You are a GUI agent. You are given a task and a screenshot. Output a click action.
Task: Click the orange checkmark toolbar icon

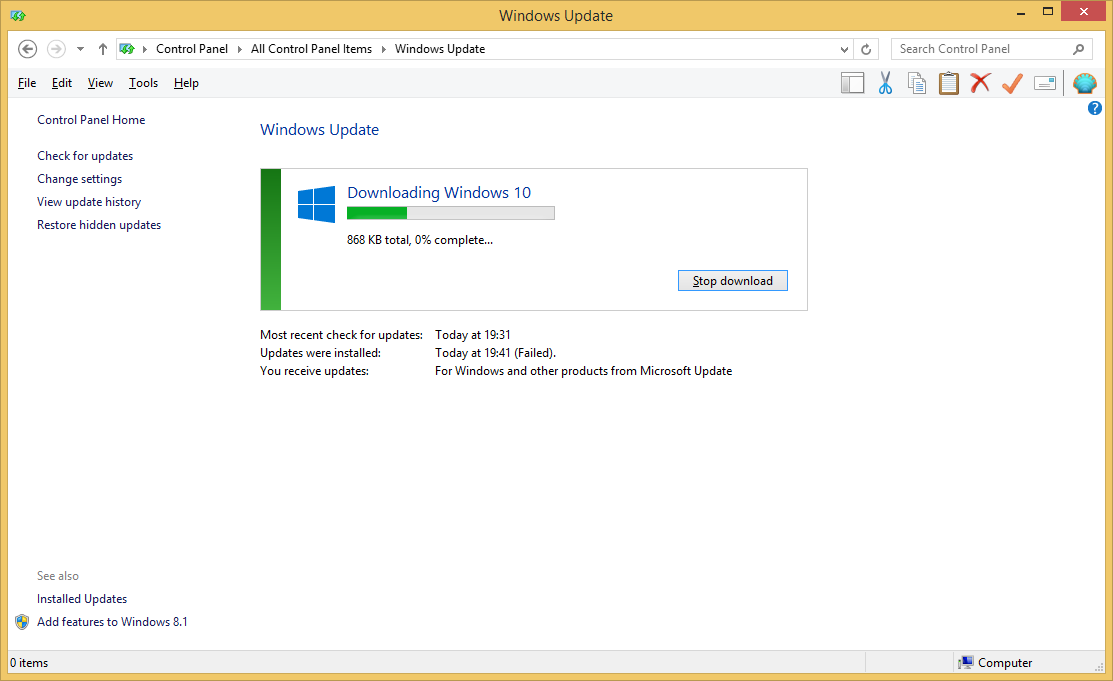coord(1012,83)
